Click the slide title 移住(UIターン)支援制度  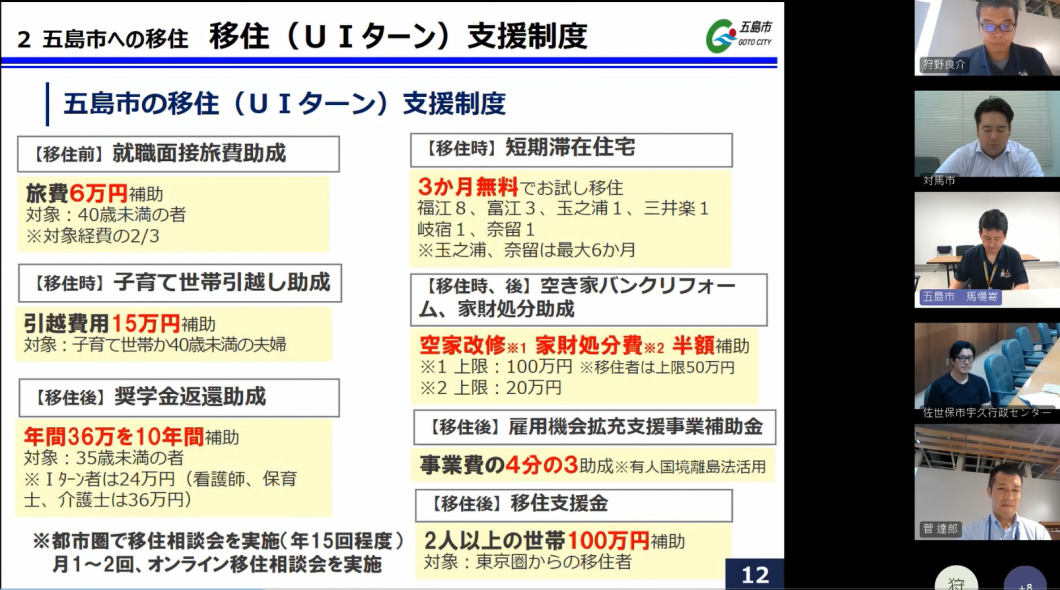point(398,37)
